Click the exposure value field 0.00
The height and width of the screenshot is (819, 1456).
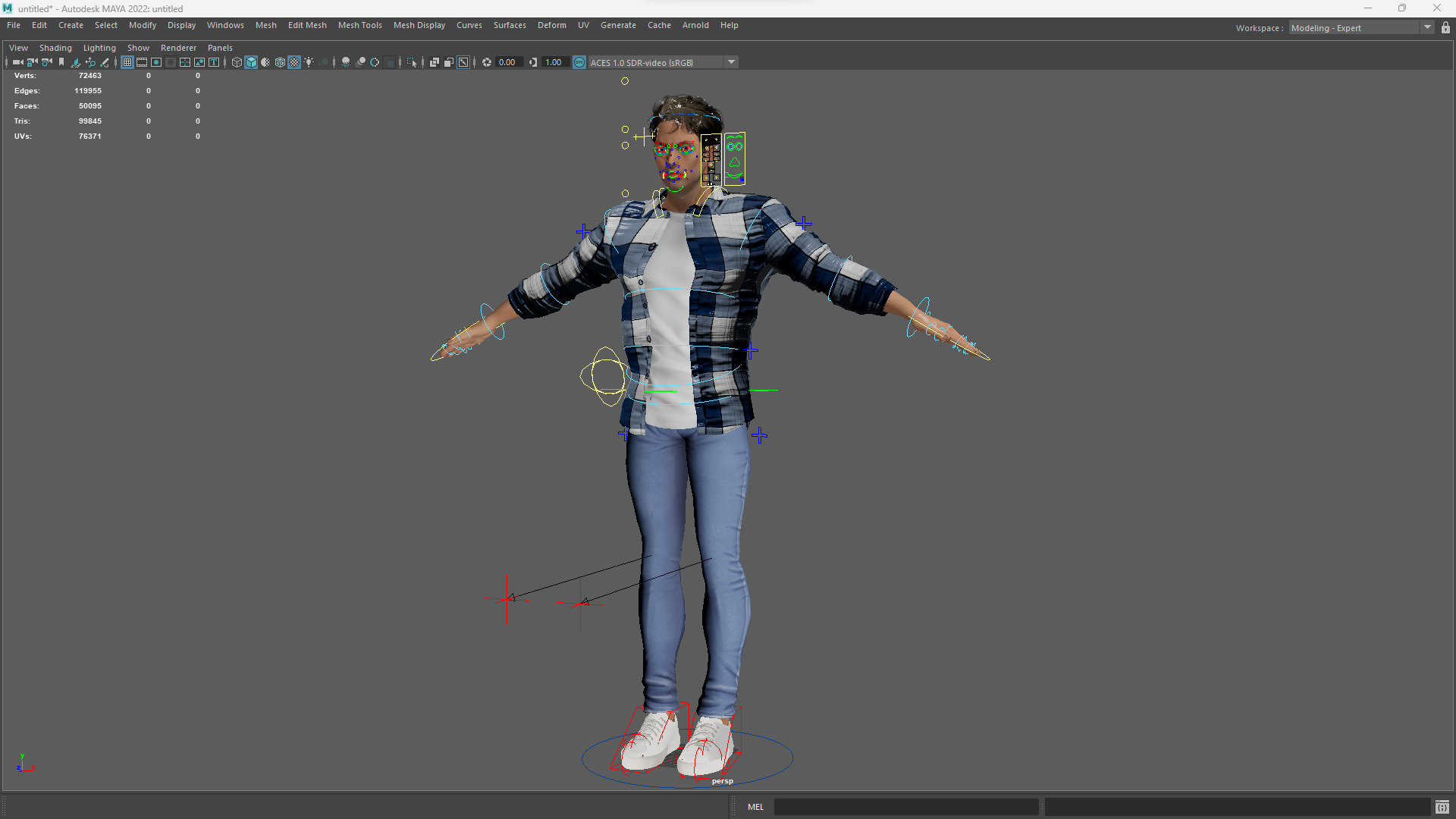click(507, 62)
